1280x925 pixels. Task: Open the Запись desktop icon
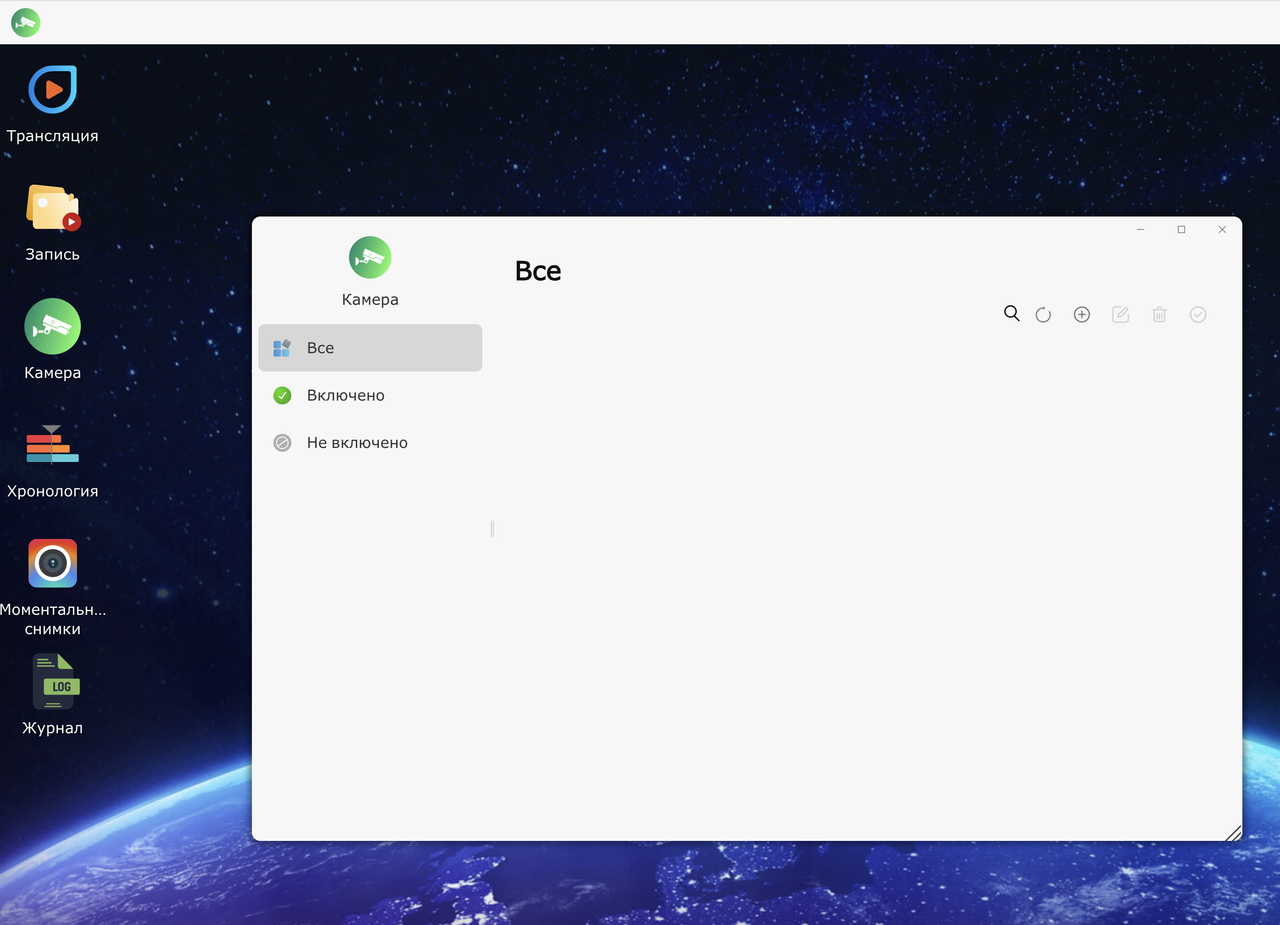coord(52,208)
